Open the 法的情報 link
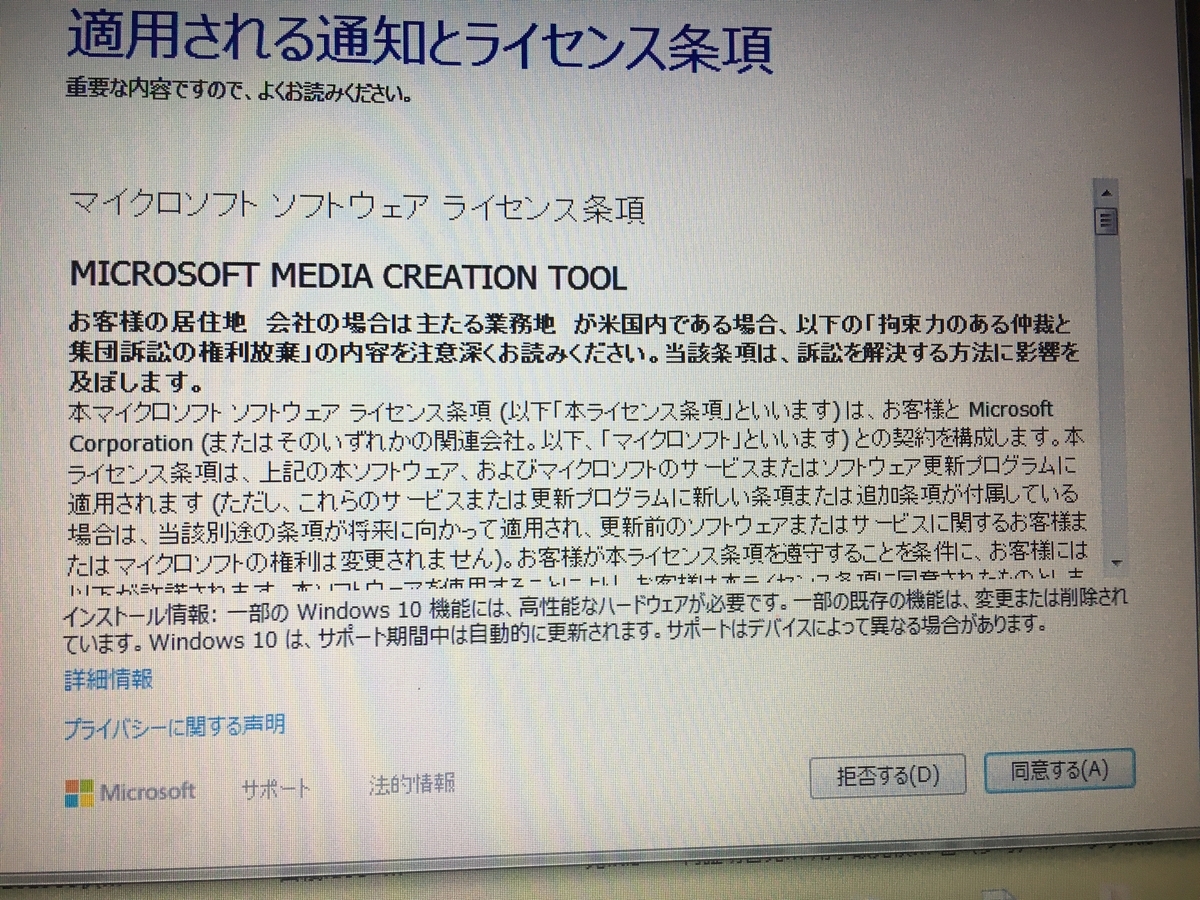 411,784
